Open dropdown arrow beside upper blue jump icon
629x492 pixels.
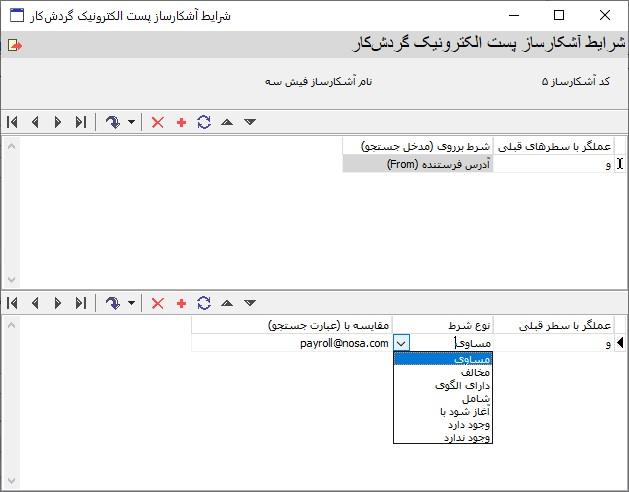click(132, 123)
